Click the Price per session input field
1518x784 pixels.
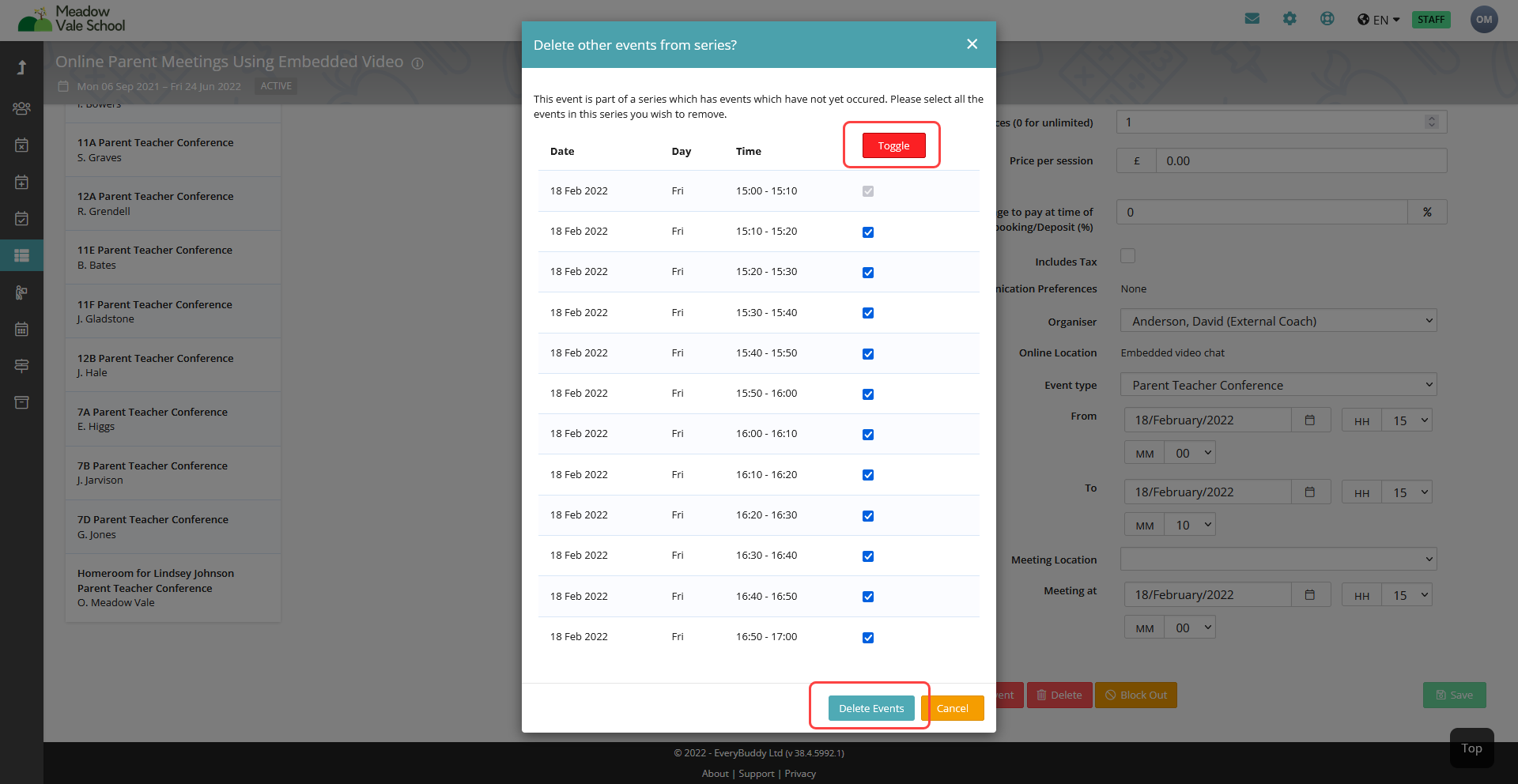[1301, 160]
